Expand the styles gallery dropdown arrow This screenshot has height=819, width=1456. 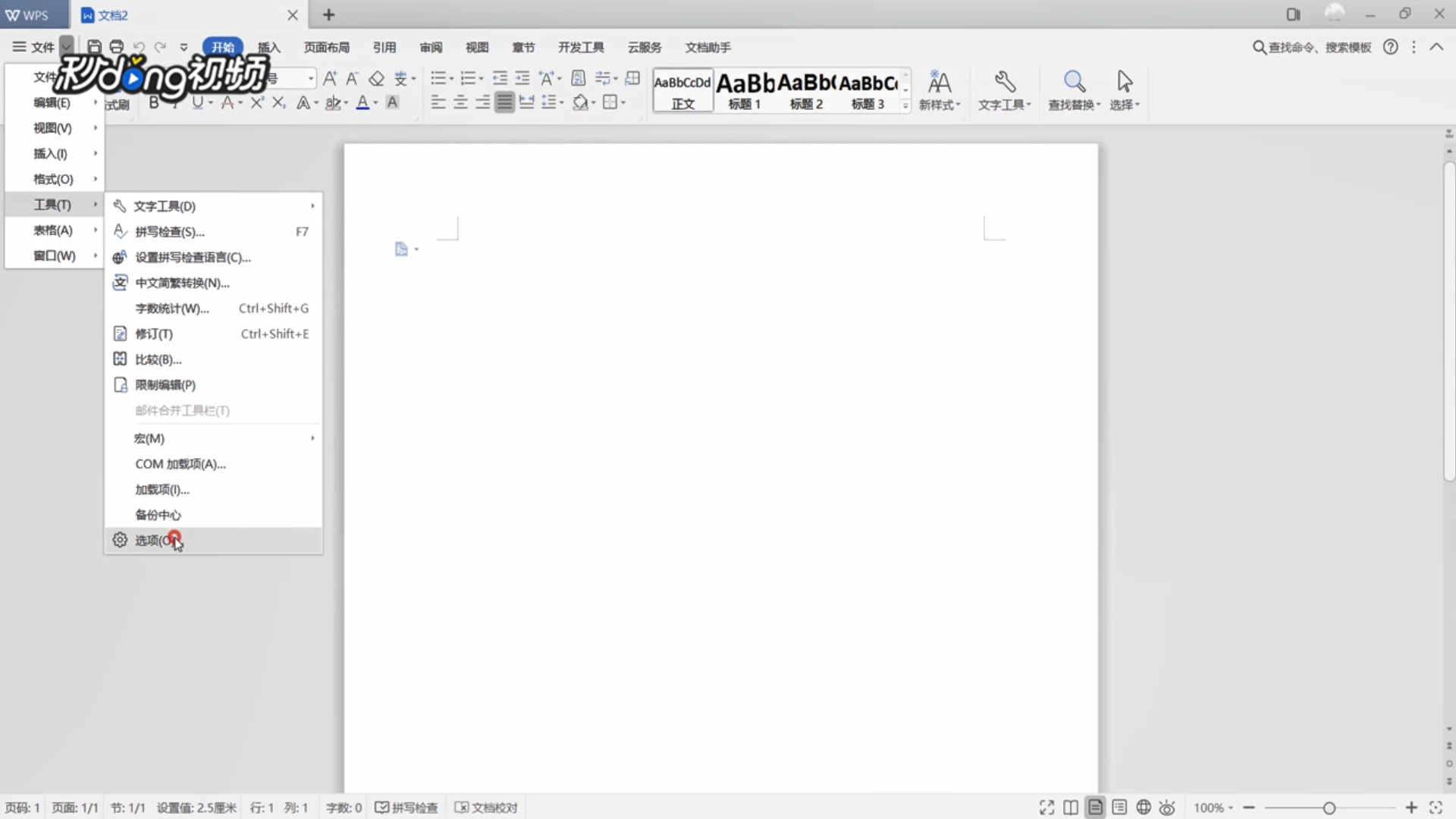click(x=905, y=105)
